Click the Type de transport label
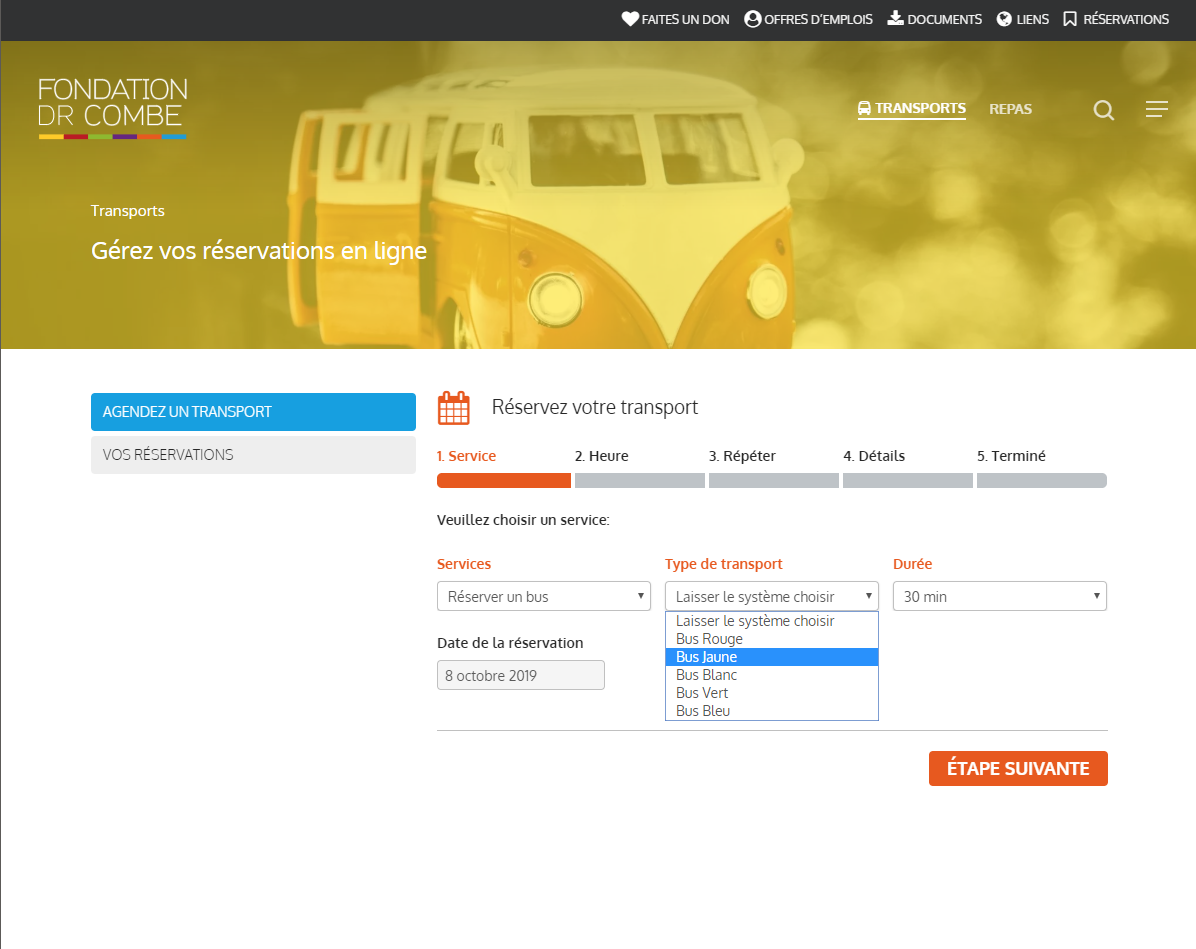Image resolution: width=1196 pixels, height=949 pixels. click(x=724, y=565)
